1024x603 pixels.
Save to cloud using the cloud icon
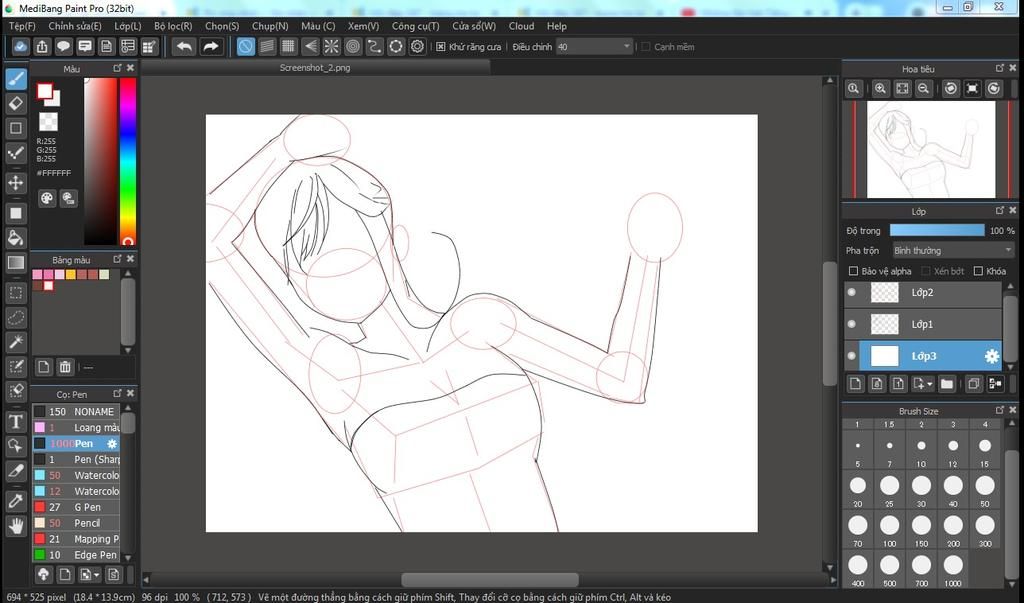tap(21, 46)
